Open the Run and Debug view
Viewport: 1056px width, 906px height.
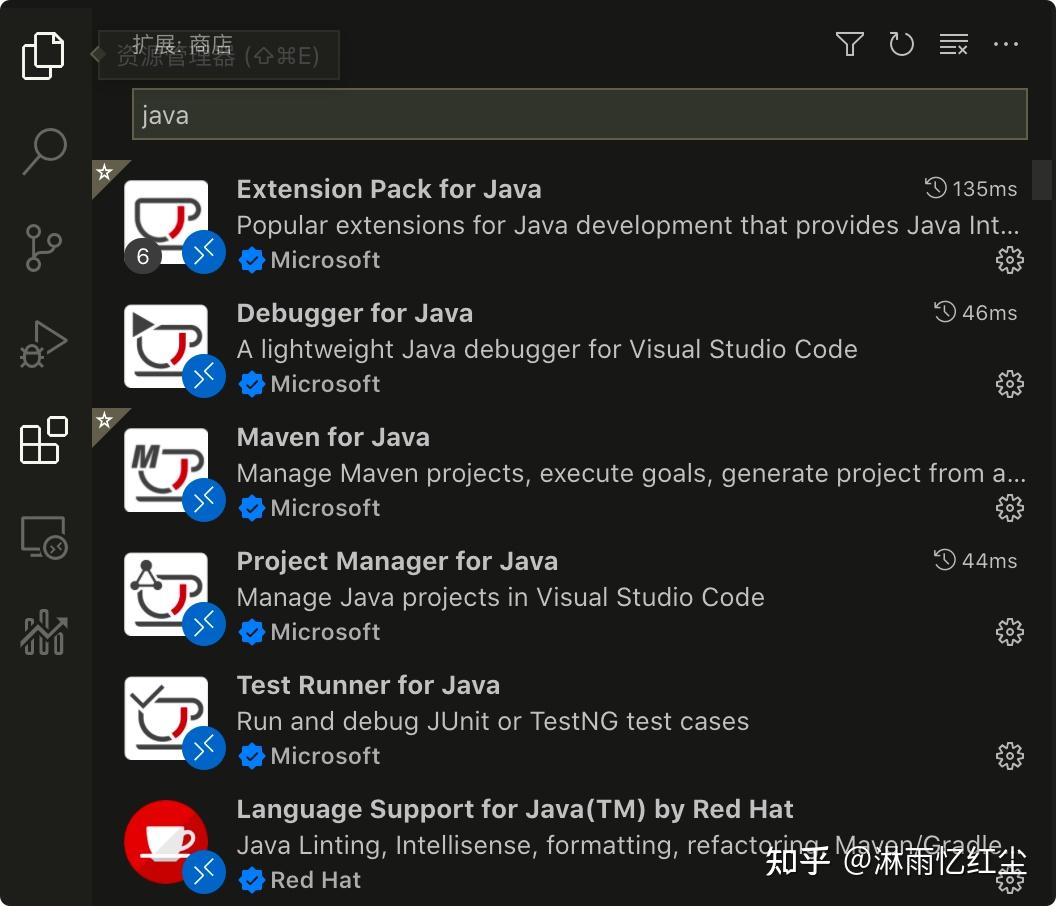tap(44, 344)
